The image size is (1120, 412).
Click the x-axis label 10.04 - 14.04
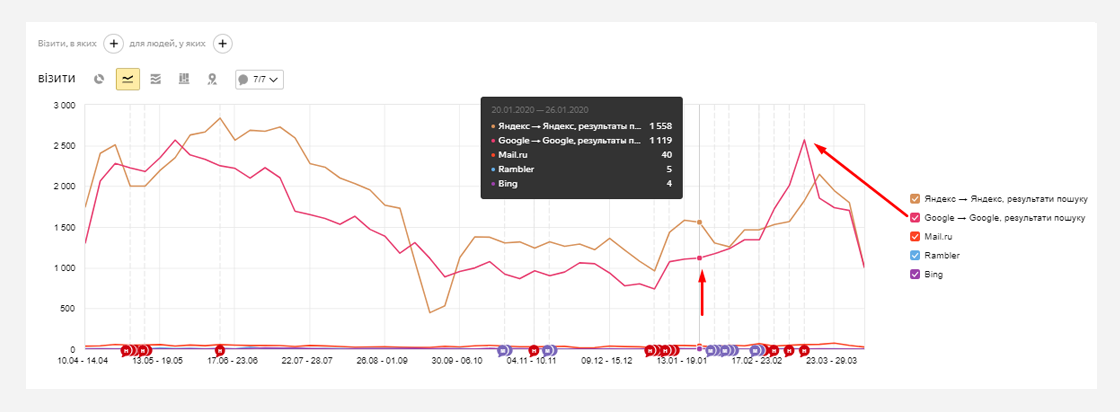point(83,361)
